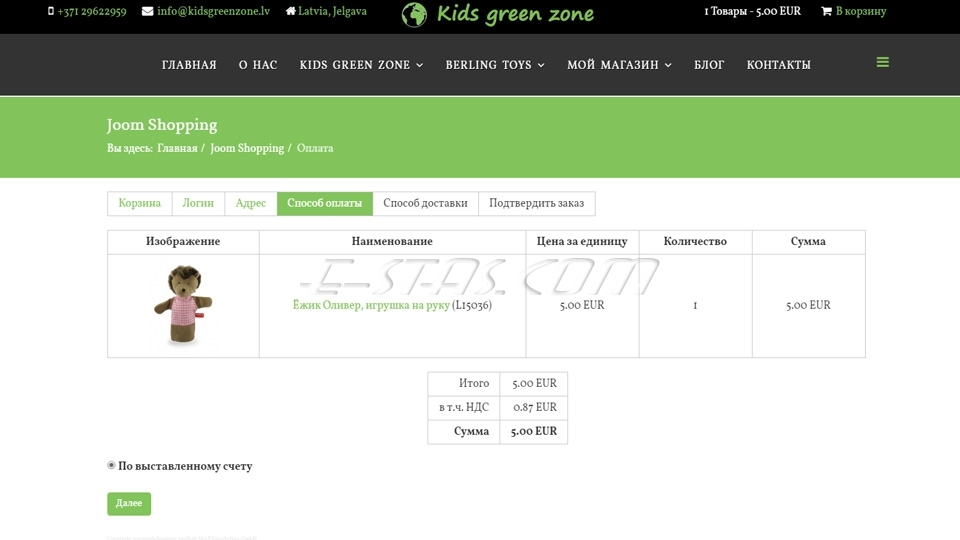960x540 pixels.
Task: Open the ГЛАВНАЯ menu item
Action: [x=189, y=65]
